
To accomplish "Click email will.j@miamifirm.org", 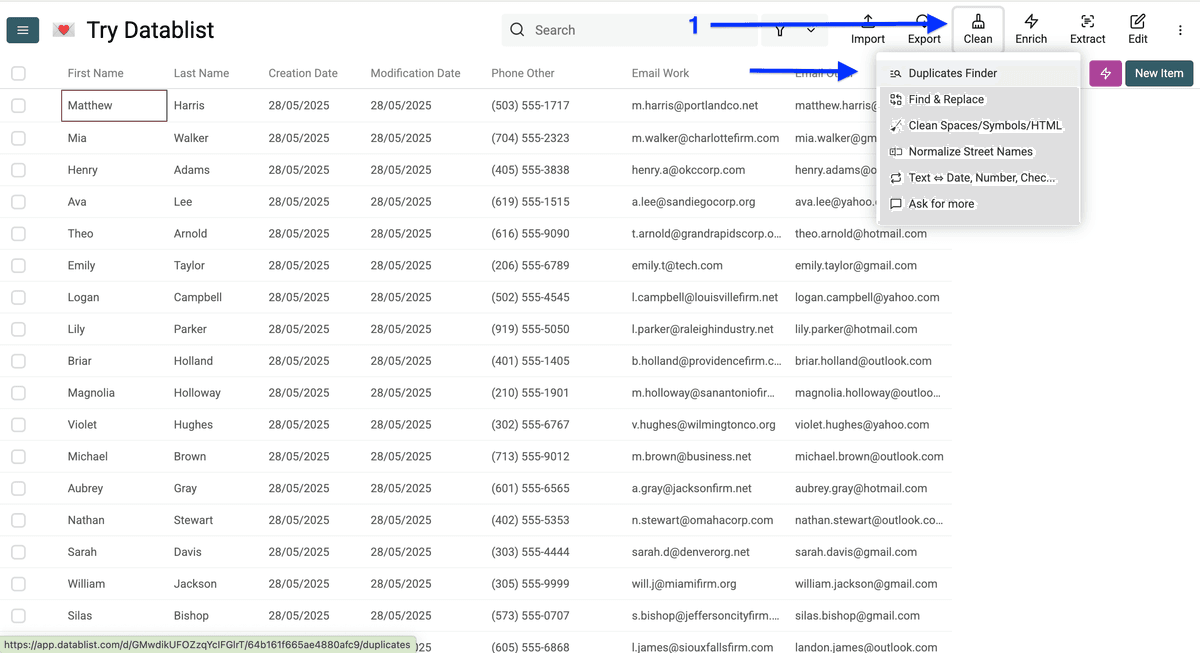I will click(x=684, y=584).
